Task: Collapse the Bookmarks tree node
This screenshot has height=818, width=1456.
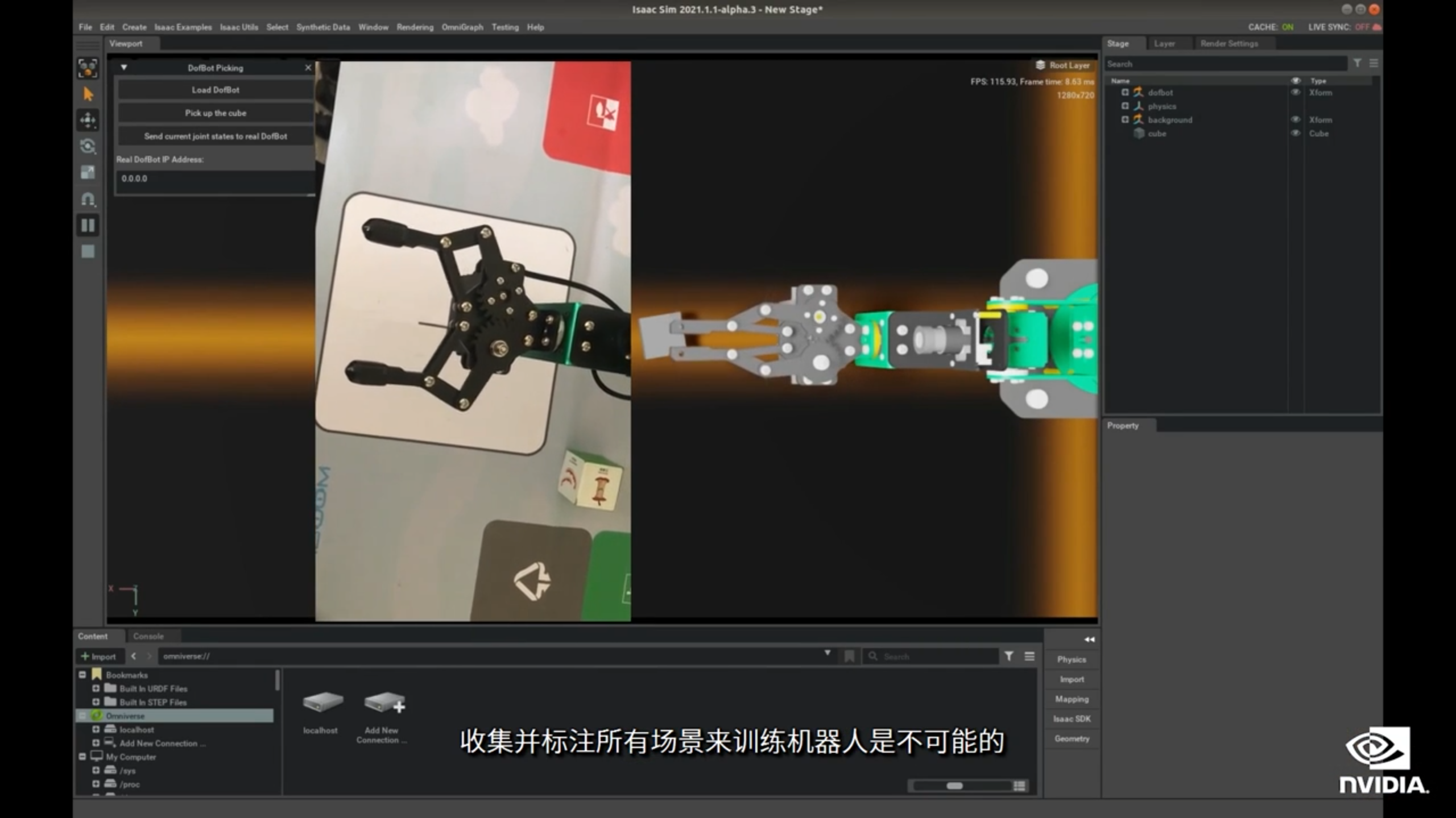Action: pyautogui.click(x=82, y=675)
